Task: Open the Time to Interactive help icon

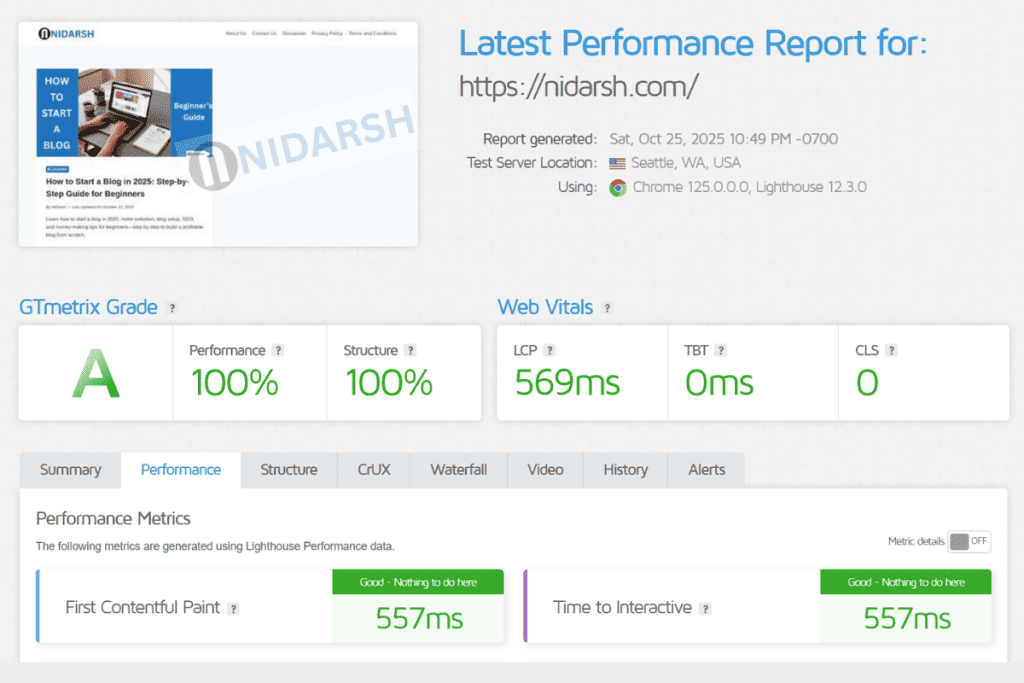Action: tap(708, 607)
